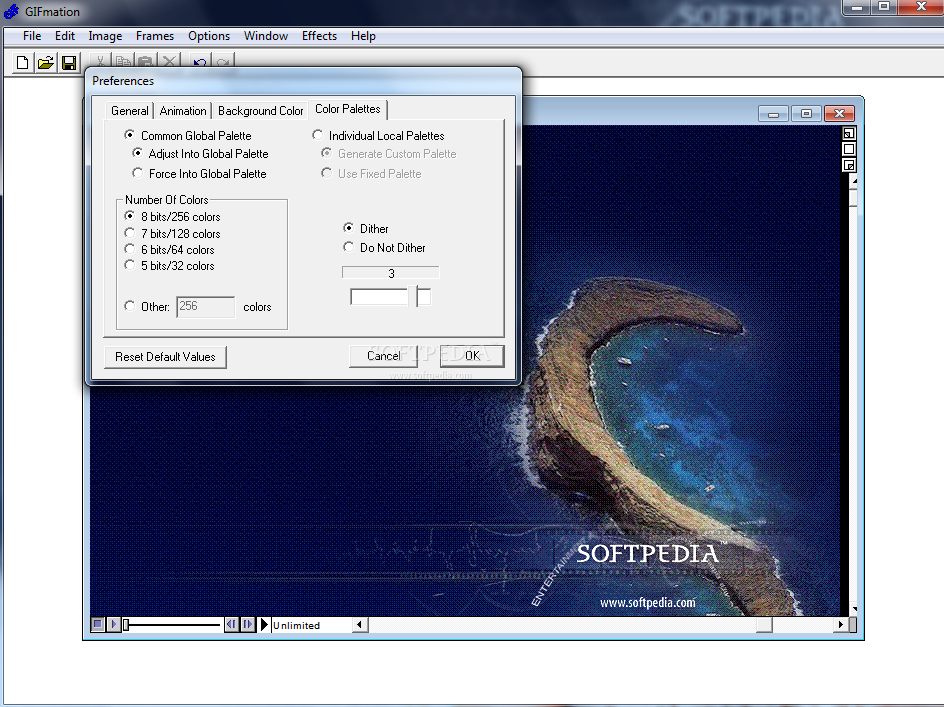Click the top view-mode icon in animation window

[849, 133]
